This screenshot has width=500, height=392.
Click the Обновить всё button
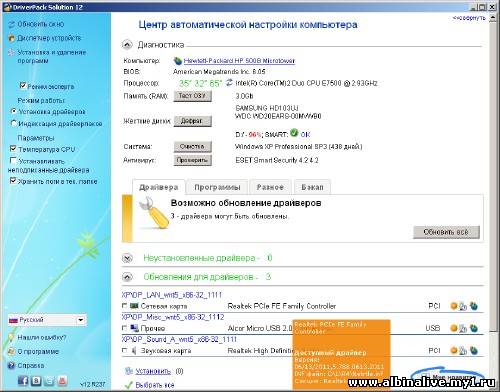point(446,232)
